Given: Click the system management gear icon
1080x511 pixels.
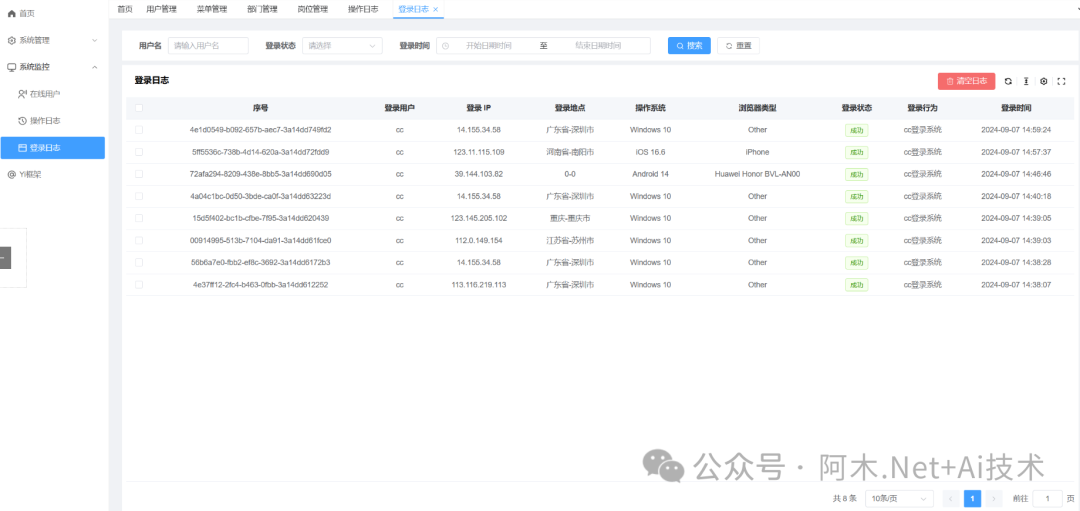Looking at the screenshot, I should (11, 41).
